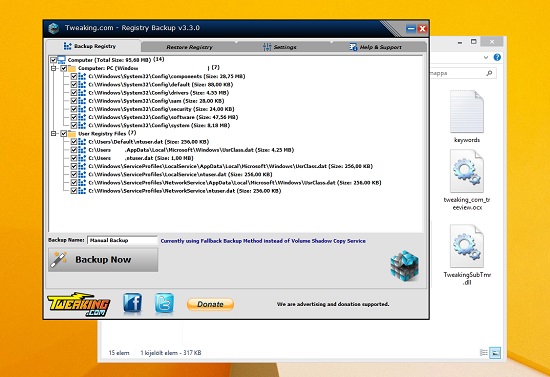Click the Backup Name input field
The width and height of the screenshot is (550, 377).
click(122, 240)
